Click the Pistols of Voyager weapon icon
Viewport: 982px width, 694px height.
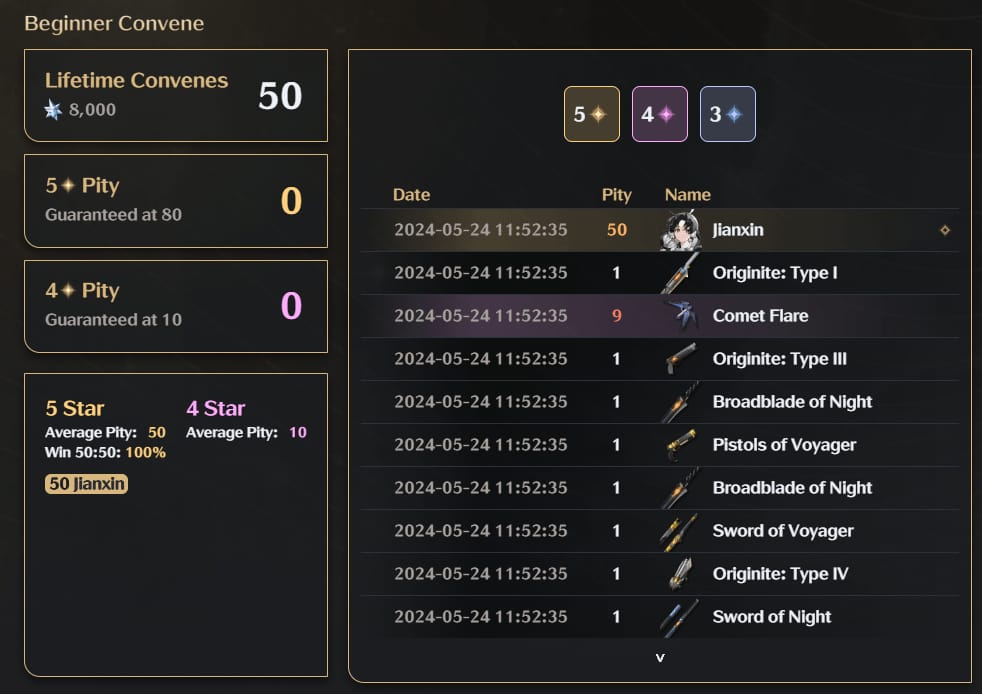[x=680, y=444]
